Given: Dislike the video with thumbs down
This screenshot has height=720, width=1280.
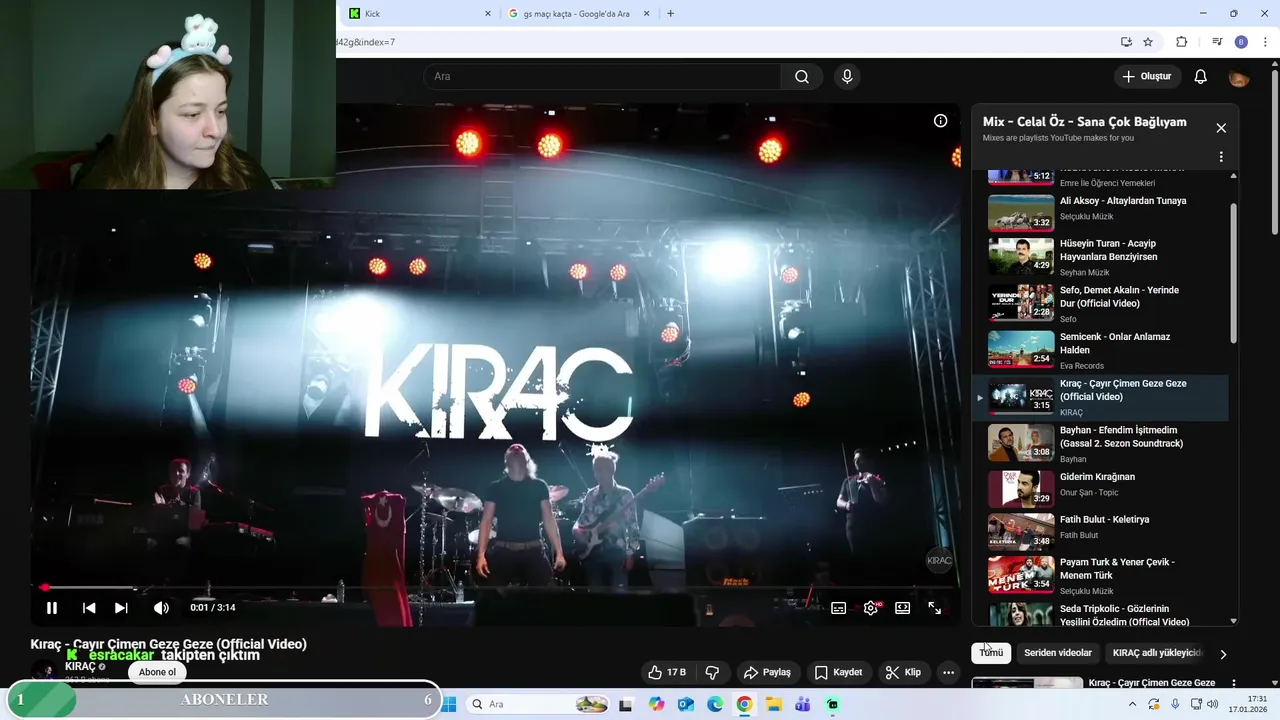Looking at the screenshot, I should 713,672.
